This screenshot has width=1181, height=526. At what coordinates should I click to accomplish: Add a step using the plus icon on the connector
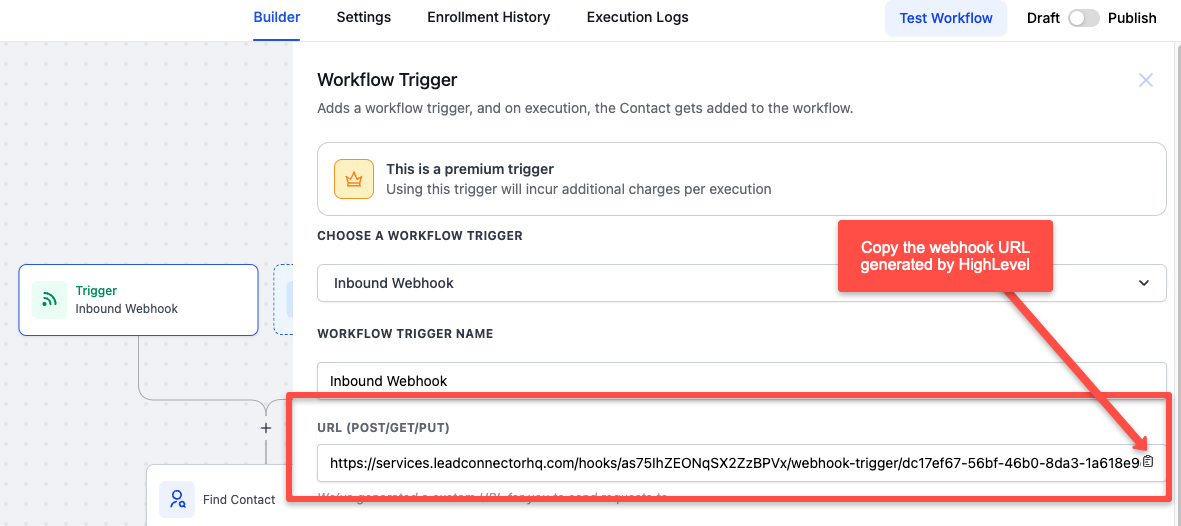265,428
